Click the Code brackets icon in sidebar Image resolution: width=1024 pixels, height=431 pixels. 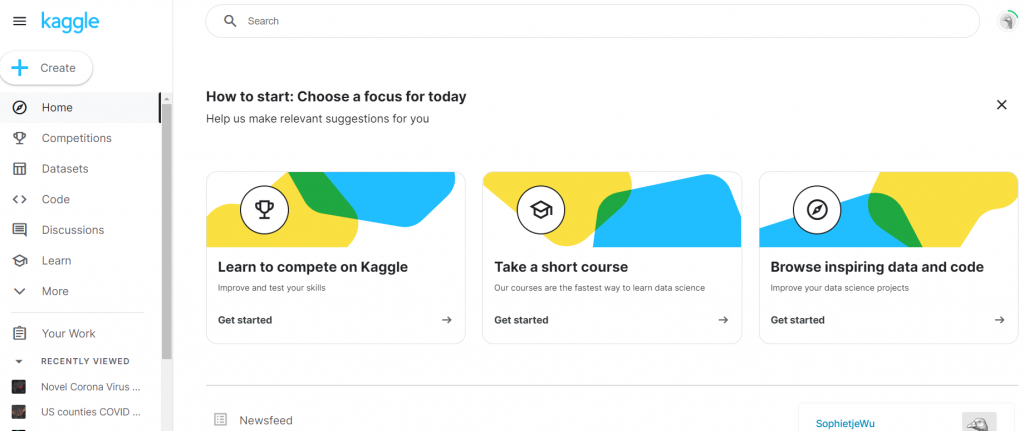[19, 199]
